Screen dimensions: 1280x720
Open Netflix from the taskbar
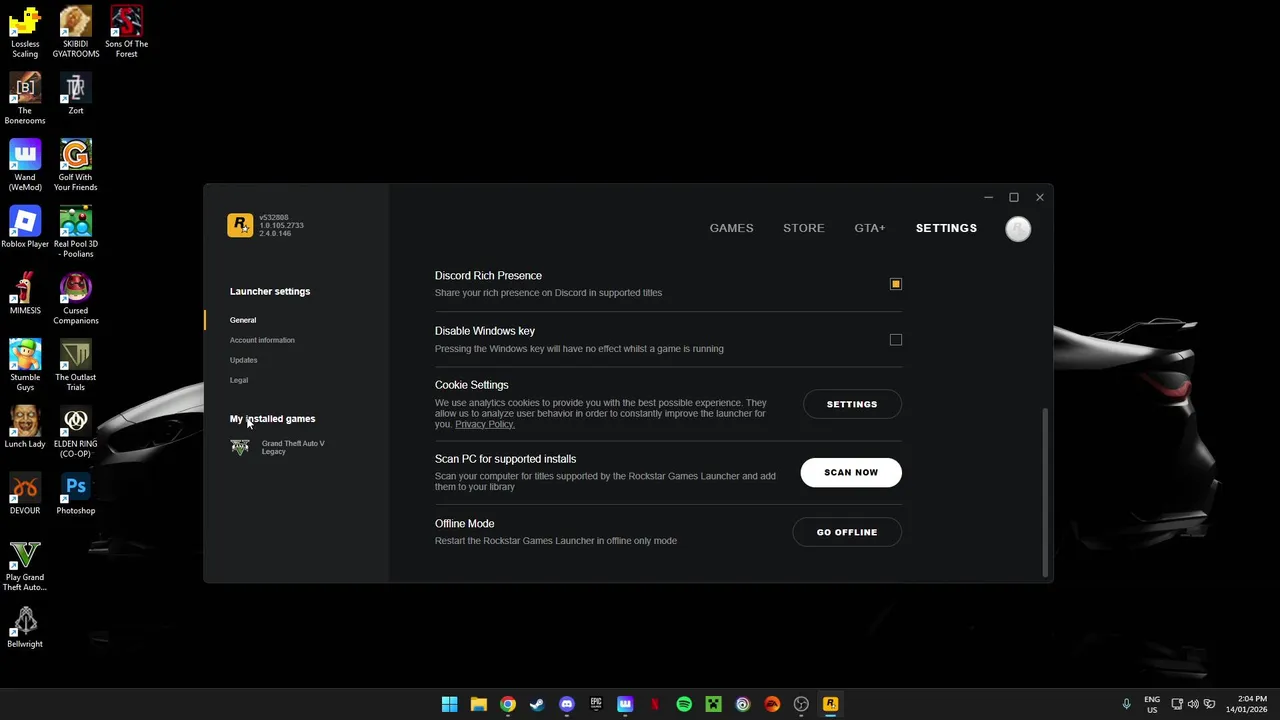[x=655, y=704]
